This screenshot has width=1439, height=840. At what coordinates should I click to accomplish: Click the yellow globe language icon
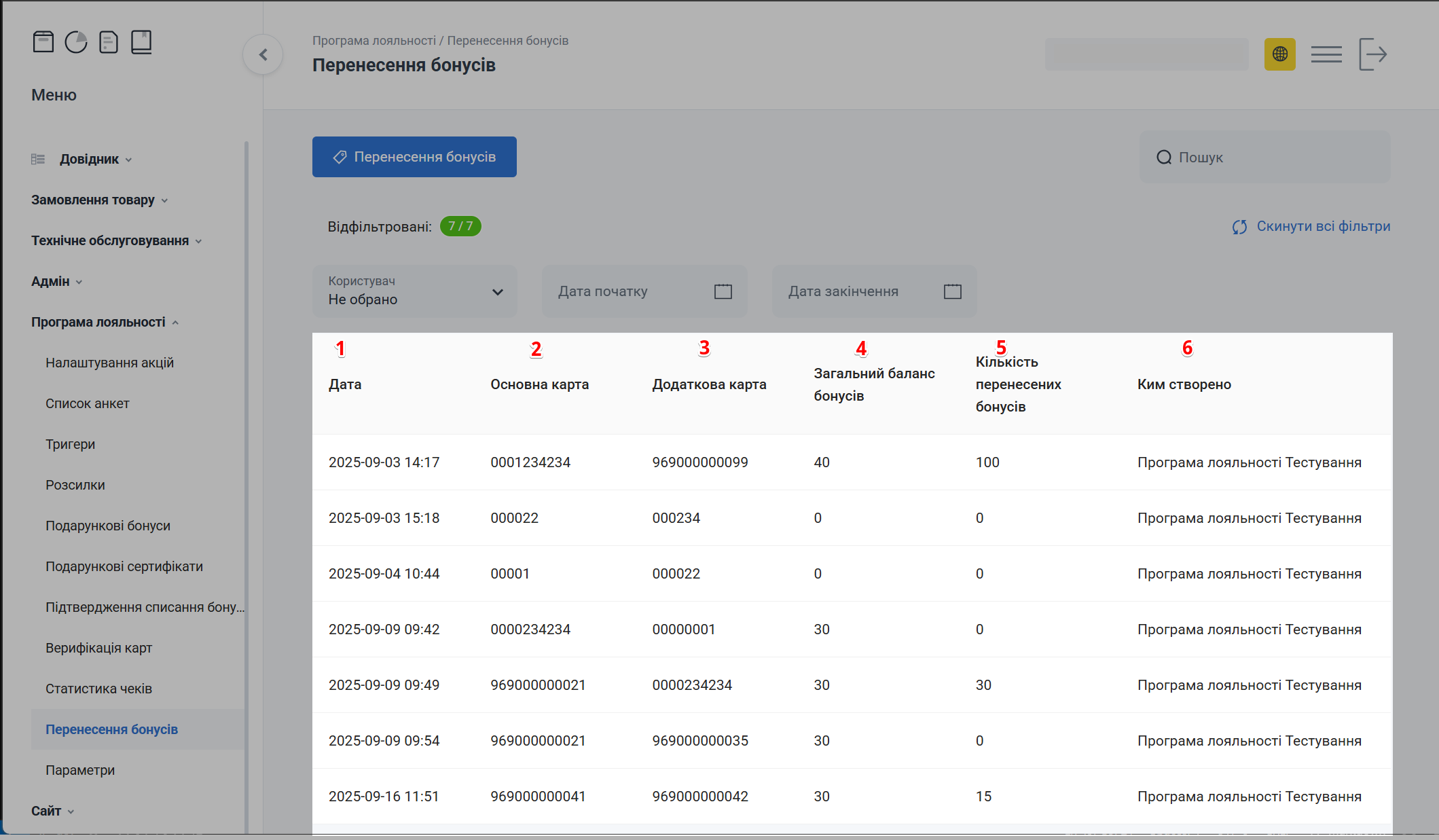tap(1279, 54)
